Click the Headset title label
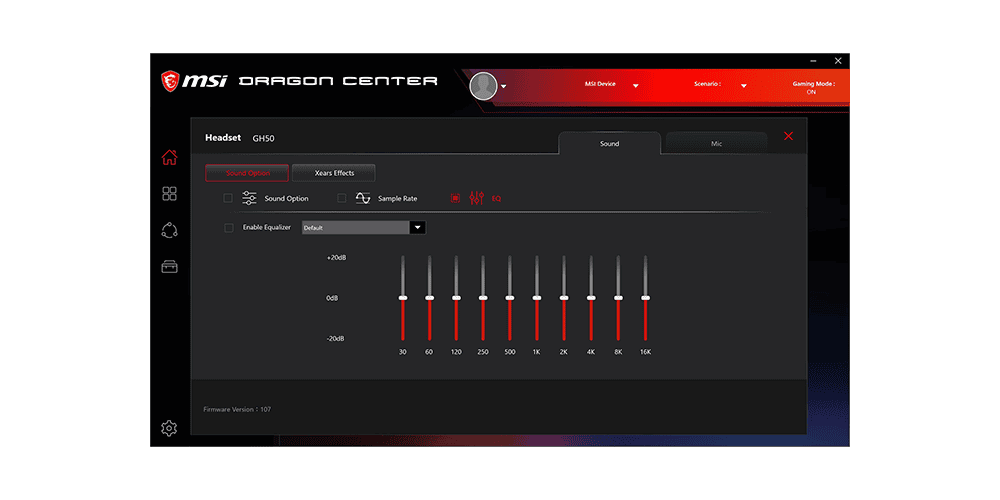Viewport: 1000px width, 500px height. click(x=223, y=138)
